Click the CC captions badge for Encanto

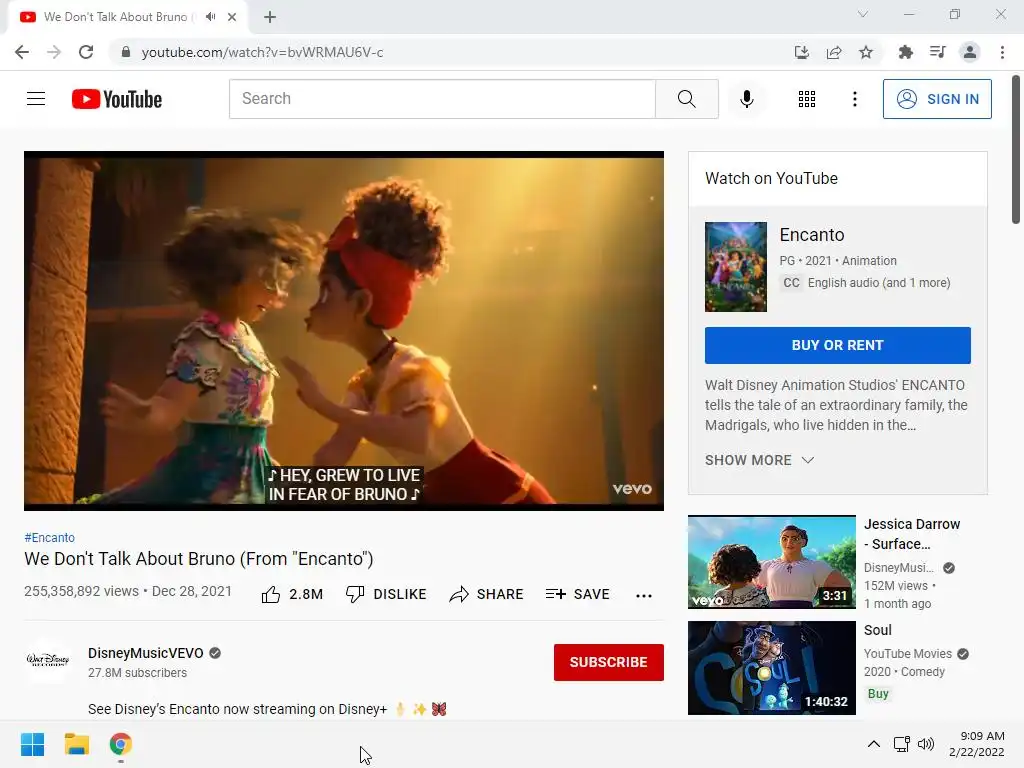pos(791,283)
